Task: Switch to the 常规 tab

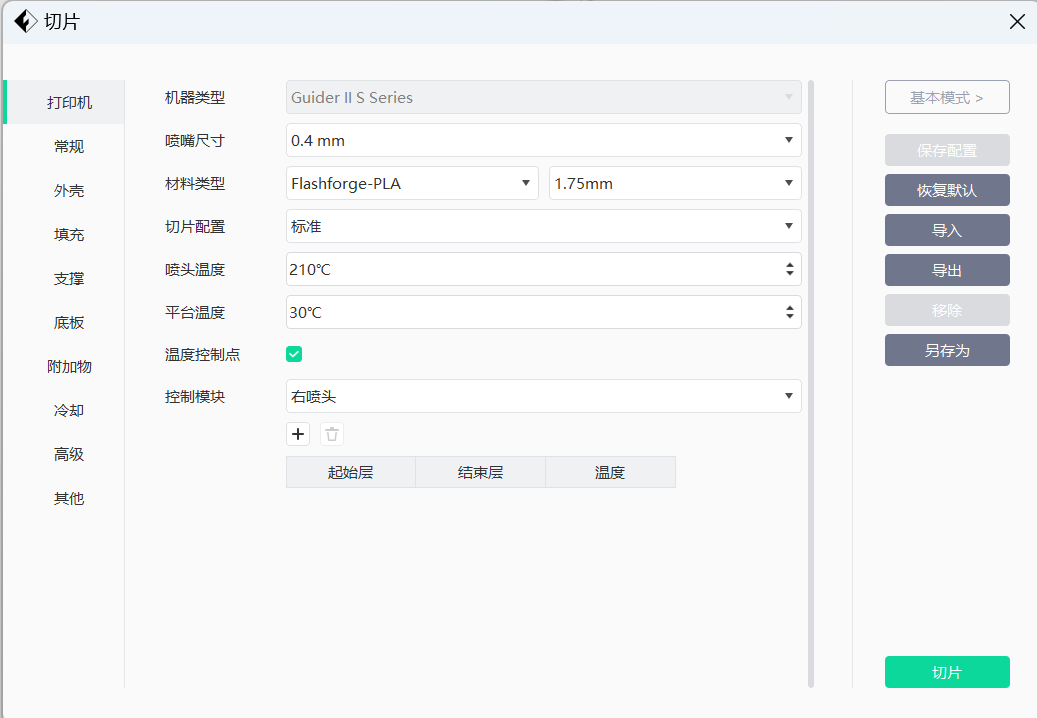Action: [x=69, y=146]
